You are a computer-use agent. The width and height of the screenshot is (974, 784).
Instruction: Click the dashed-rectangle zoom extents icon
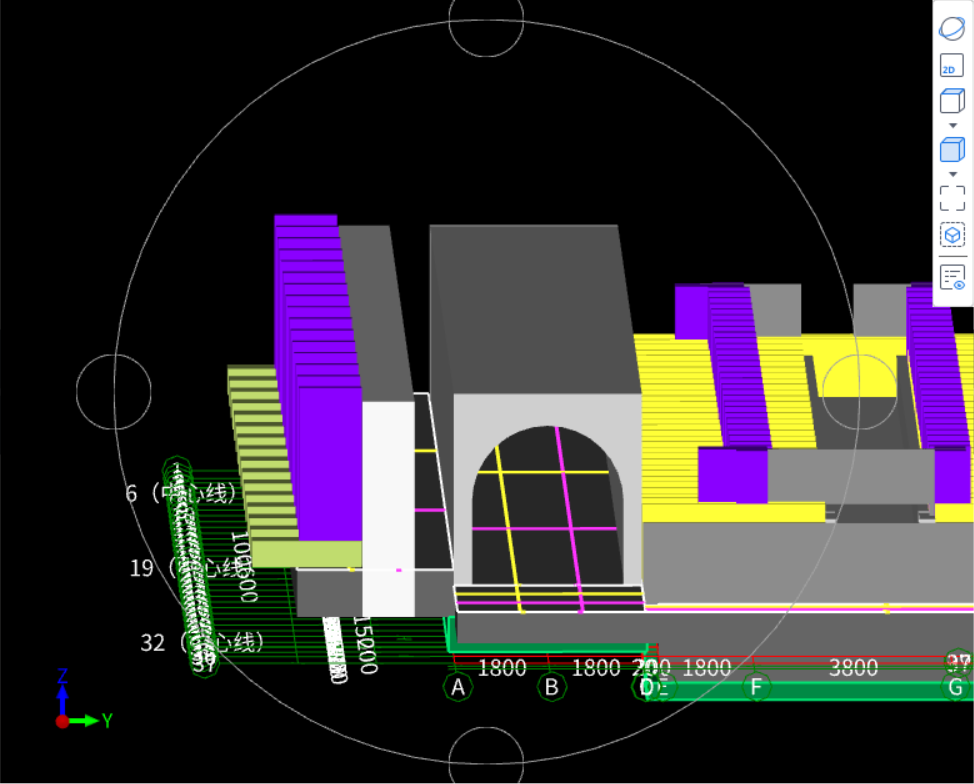[x=952, y=198]
